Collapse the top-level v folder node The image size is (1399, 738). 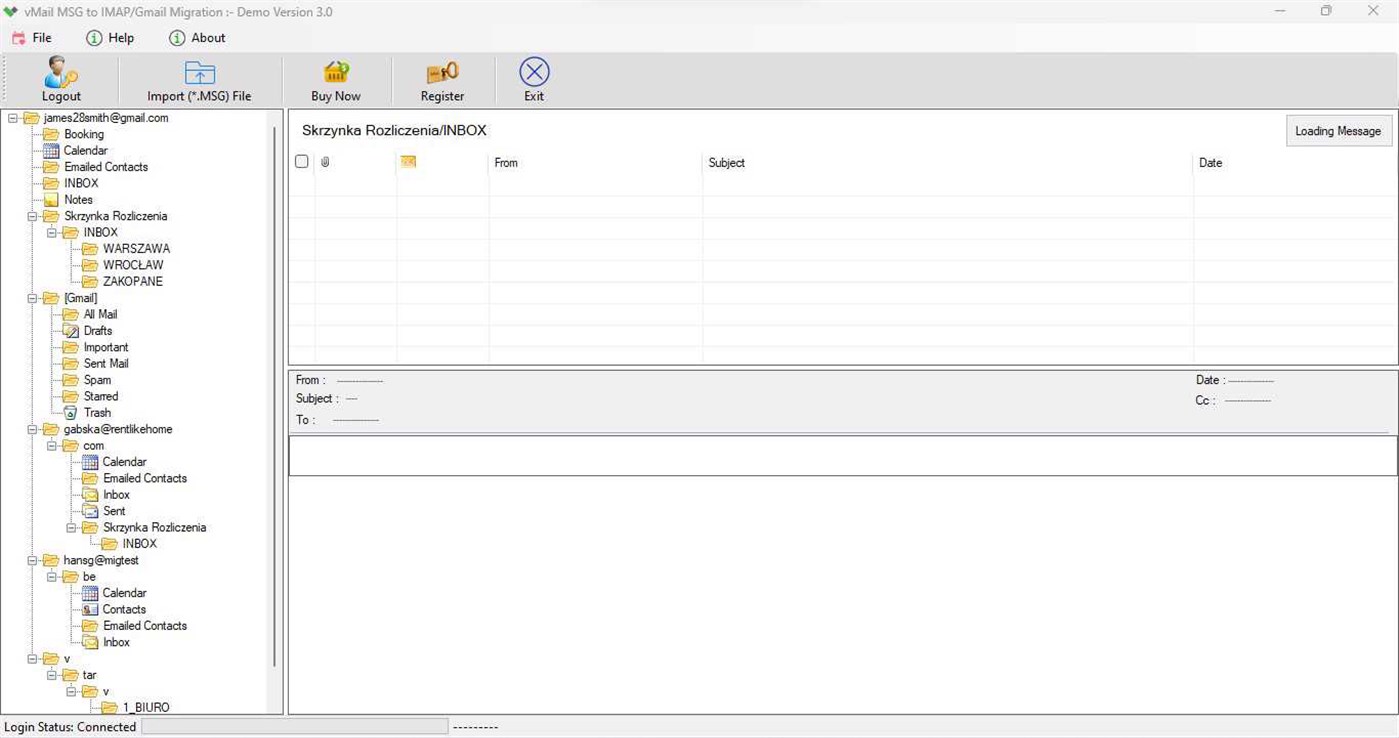click(x=32, y=659)
